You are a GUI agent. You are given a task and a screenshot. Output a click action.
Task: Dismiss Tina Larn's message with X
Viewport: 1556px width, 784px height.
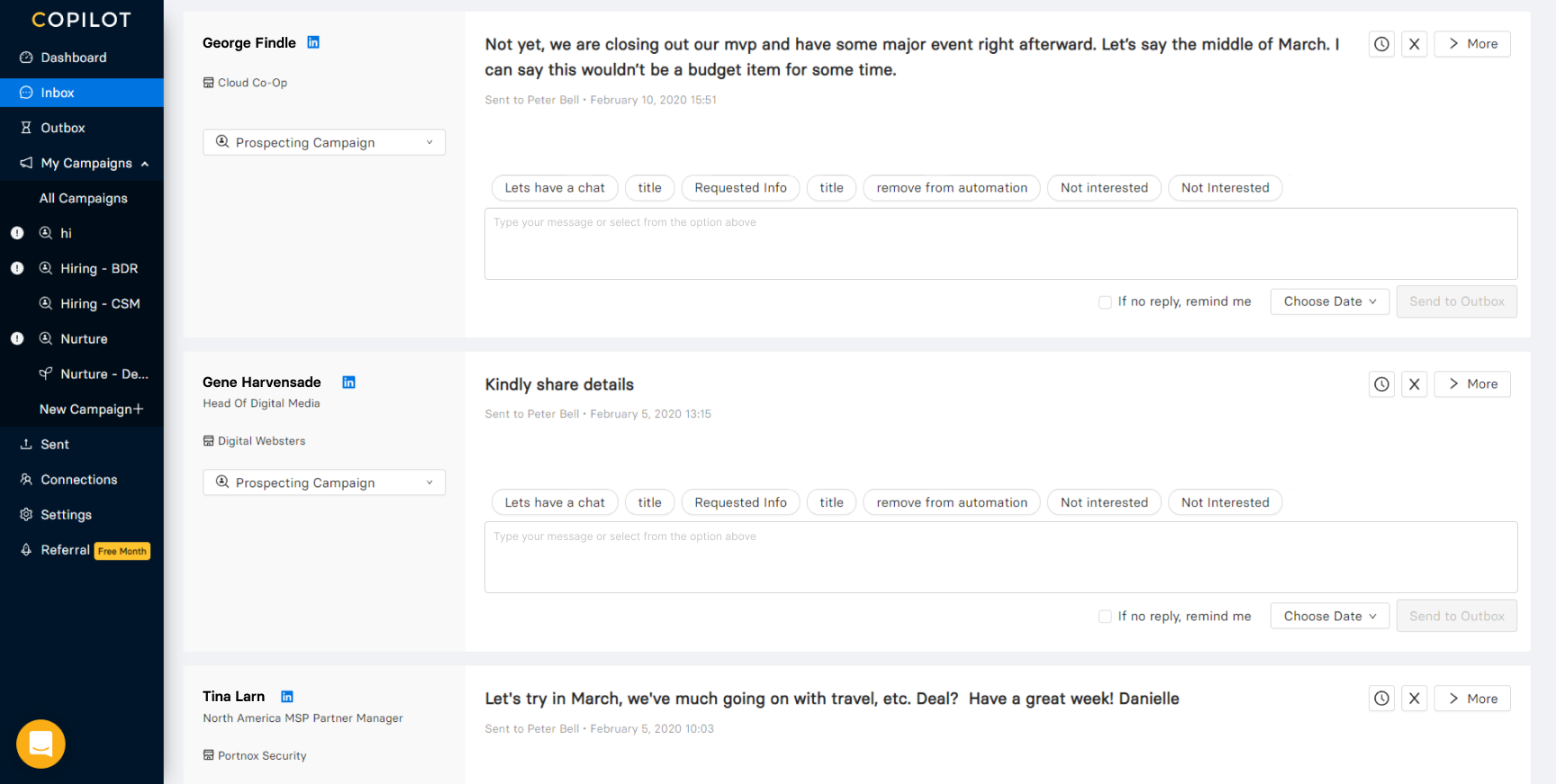[x=1415, y=698]
